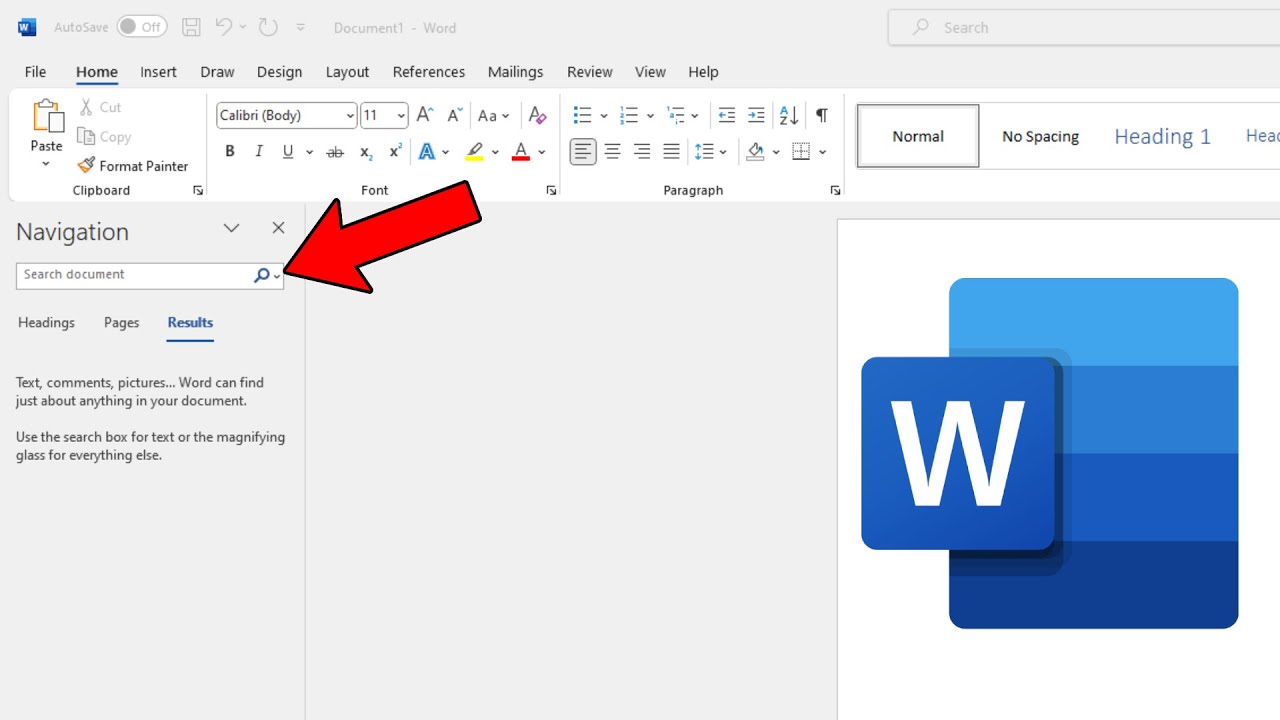Open the File menu
The height and width of the screenshot is (720, 1280).
click(x=35, y=72)
